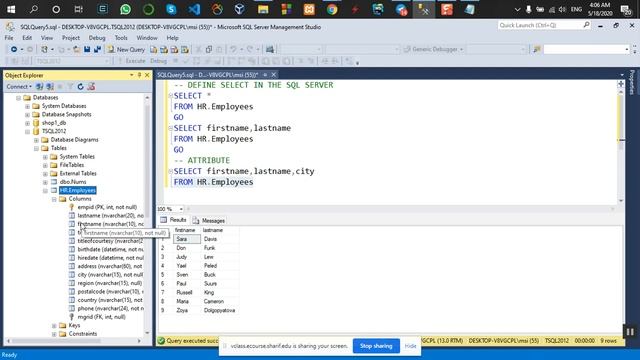Screen dimensions: 640x360
Task: Select the FileTables folder
Action: point(72,165)
